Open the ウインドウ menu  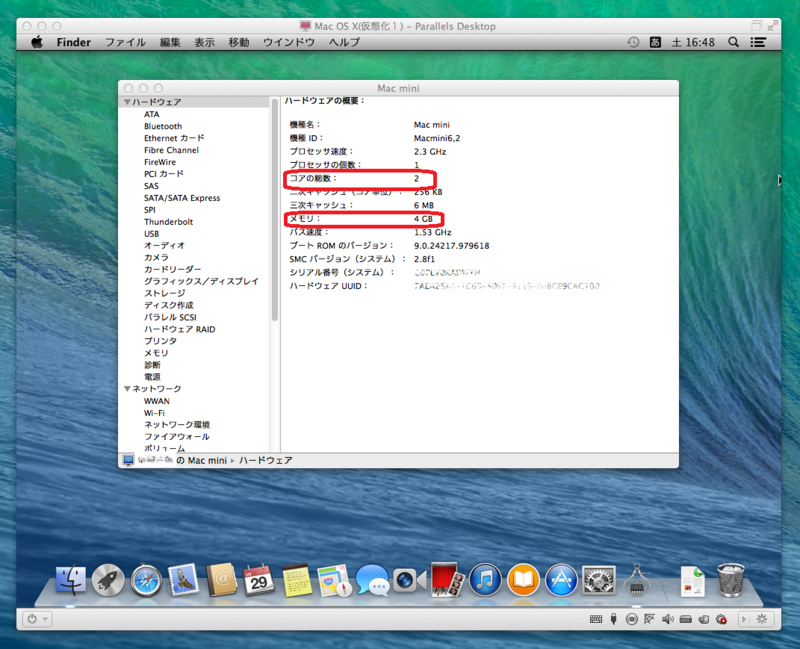289,42
